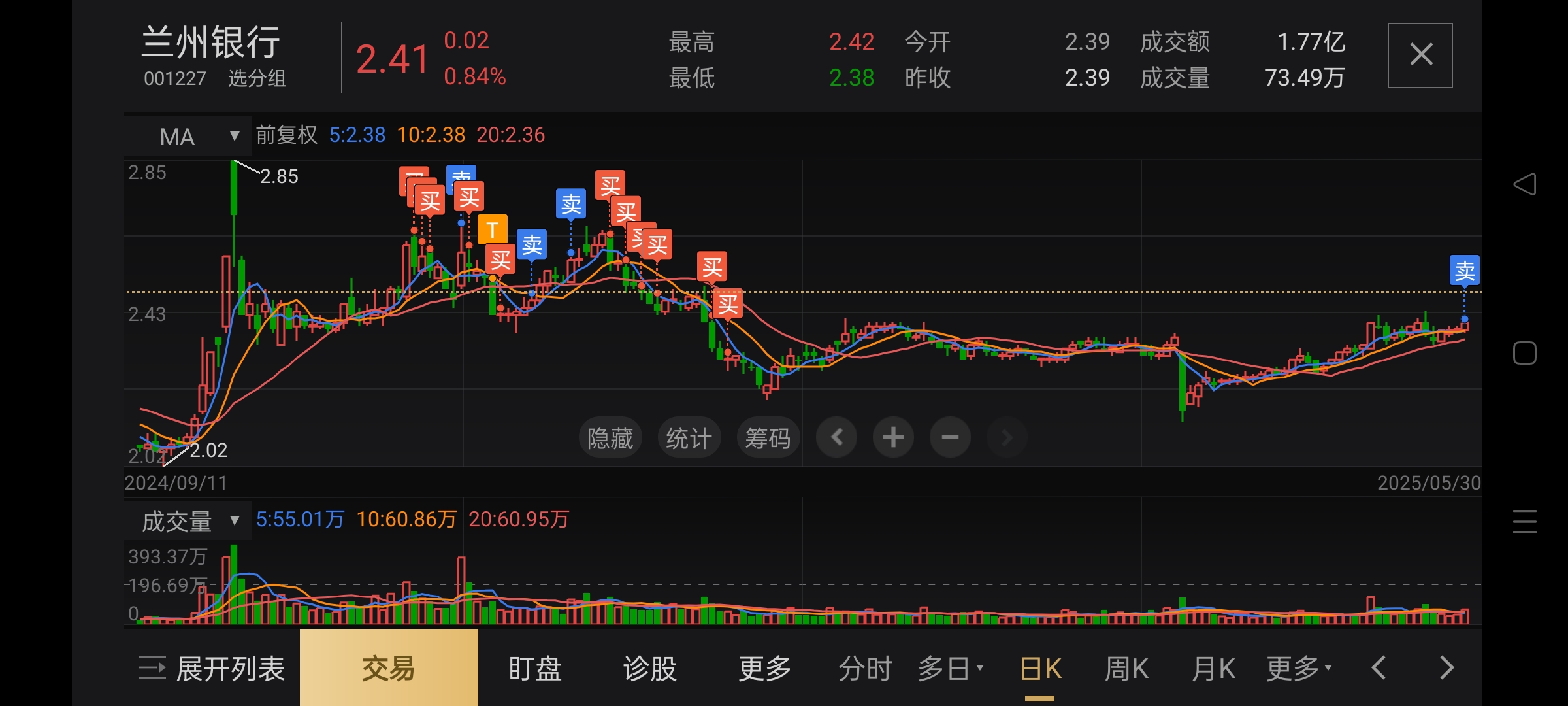Click the 最低 2.38 value
Viewport: 1568px width, 706px height.
(x=852, y=78)
